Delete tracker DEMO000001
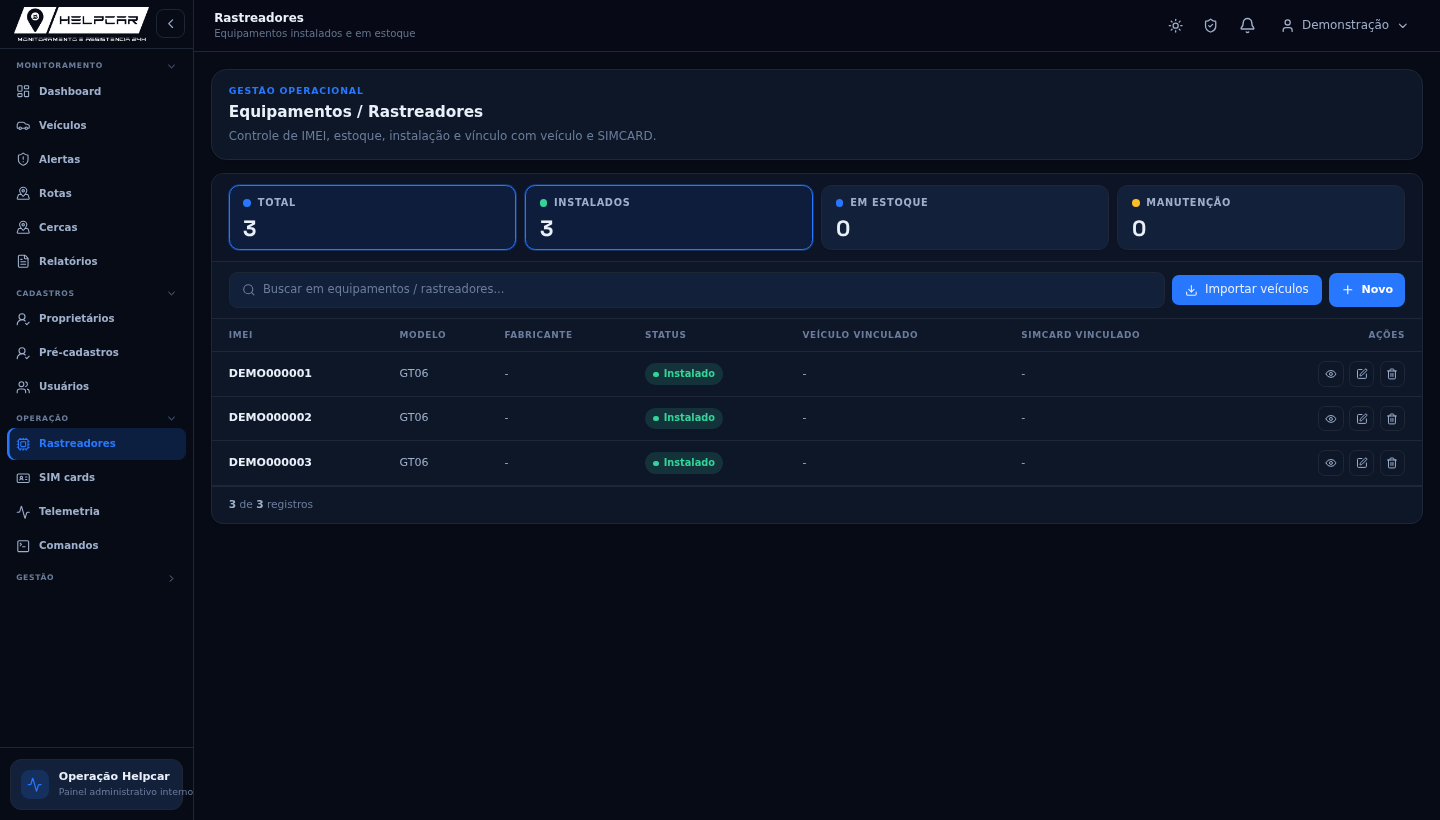The image size is (1440, 820). [x=1392, y=374]
